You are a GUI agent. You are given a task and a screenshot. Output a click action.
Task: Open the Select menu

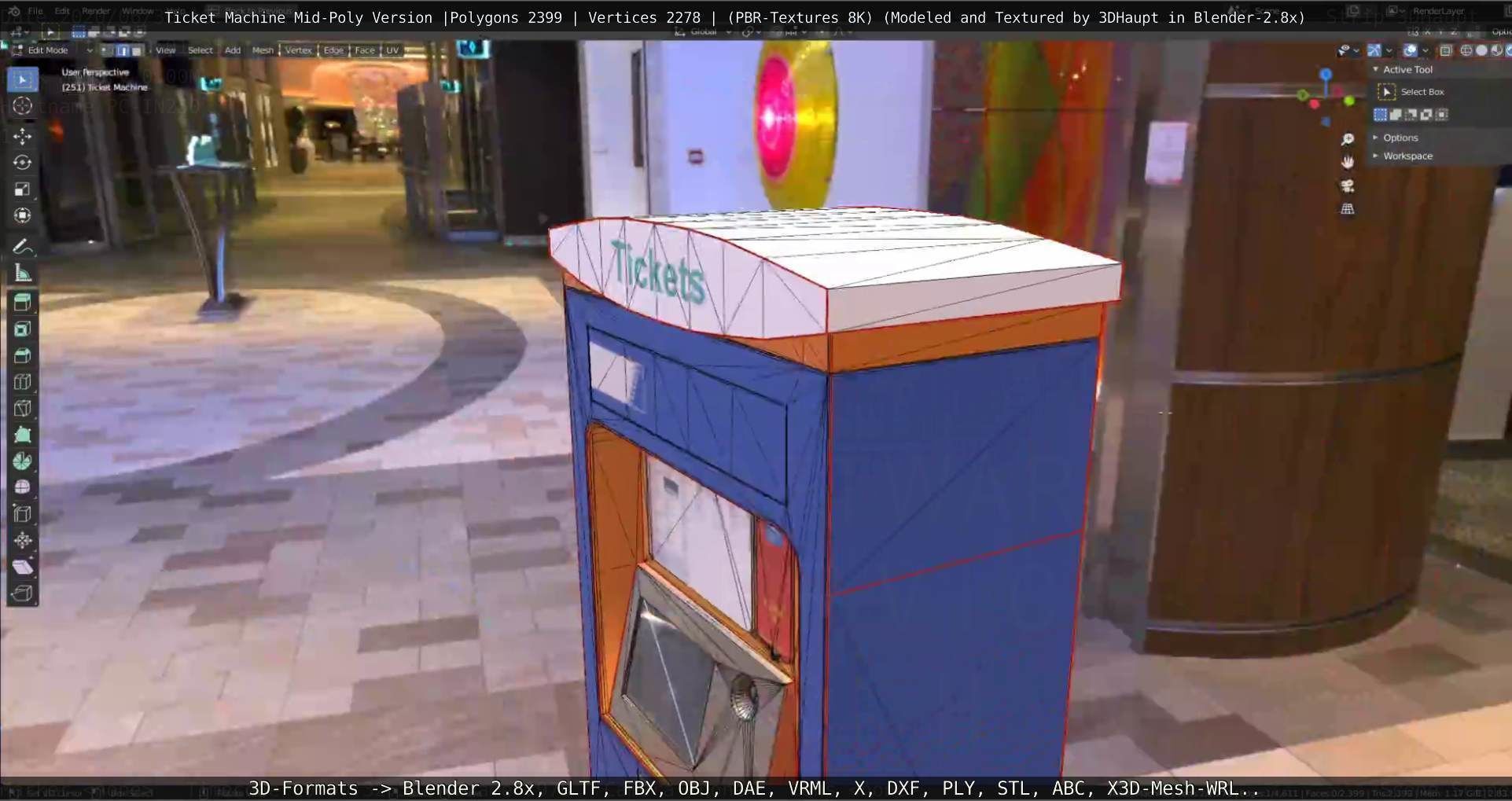[x=200, y=50]
